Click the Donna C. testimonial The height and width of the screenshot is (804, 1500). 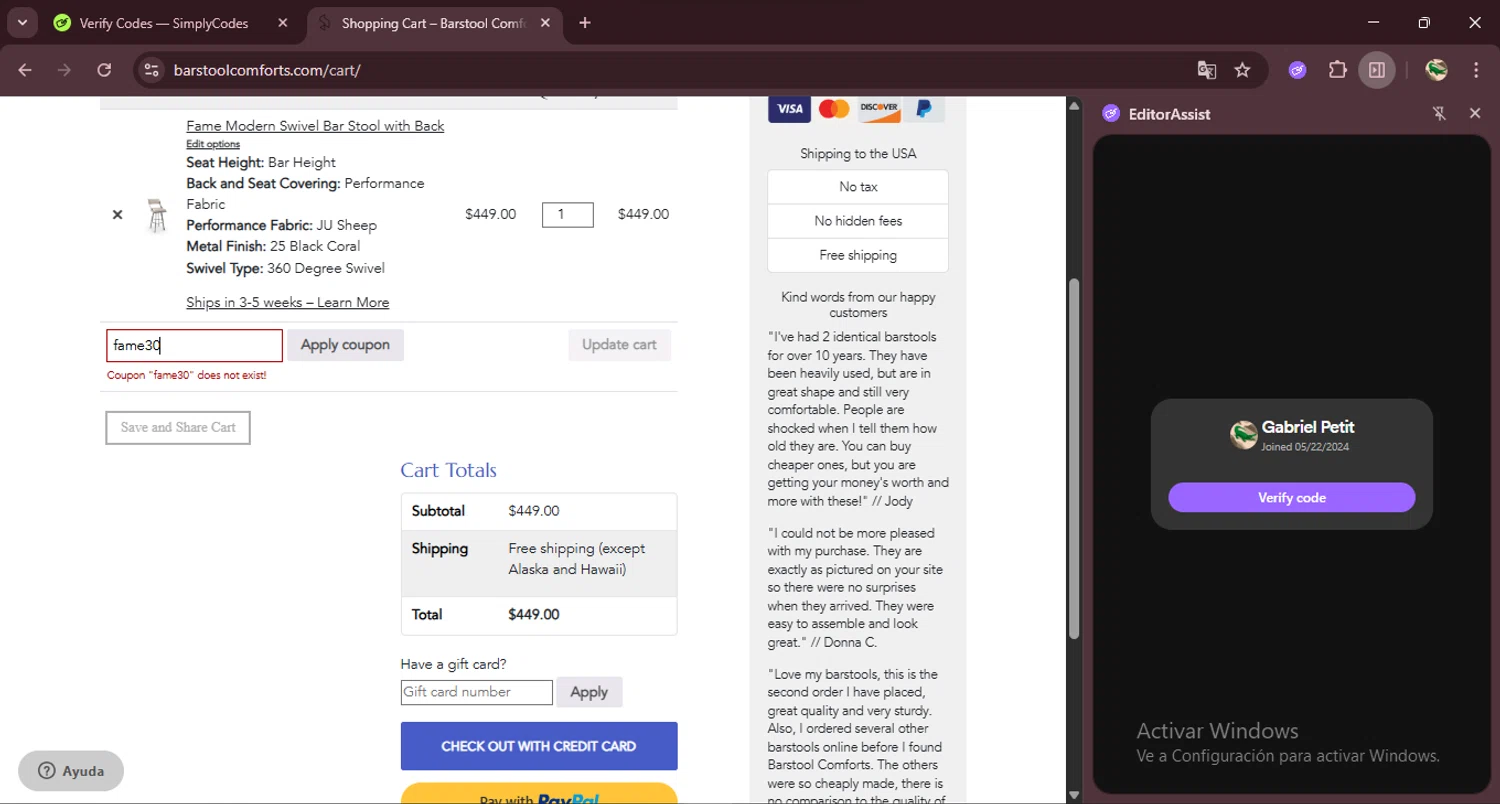click(x=855, y=588)
